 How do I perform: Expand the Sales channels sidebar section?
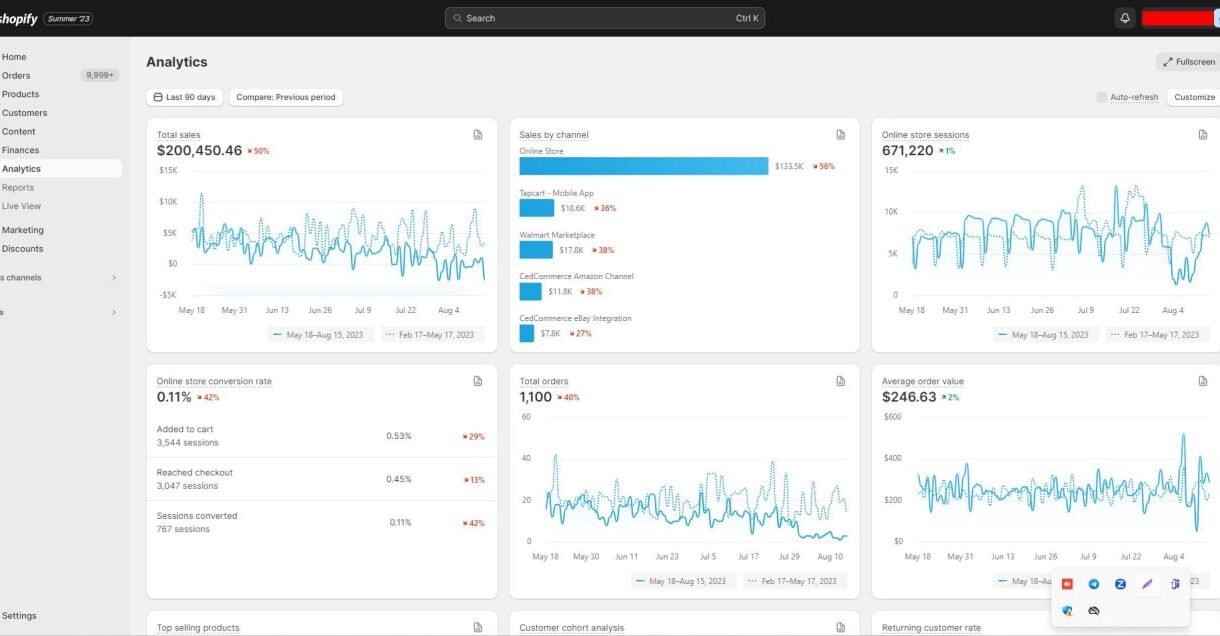[113, 278]
